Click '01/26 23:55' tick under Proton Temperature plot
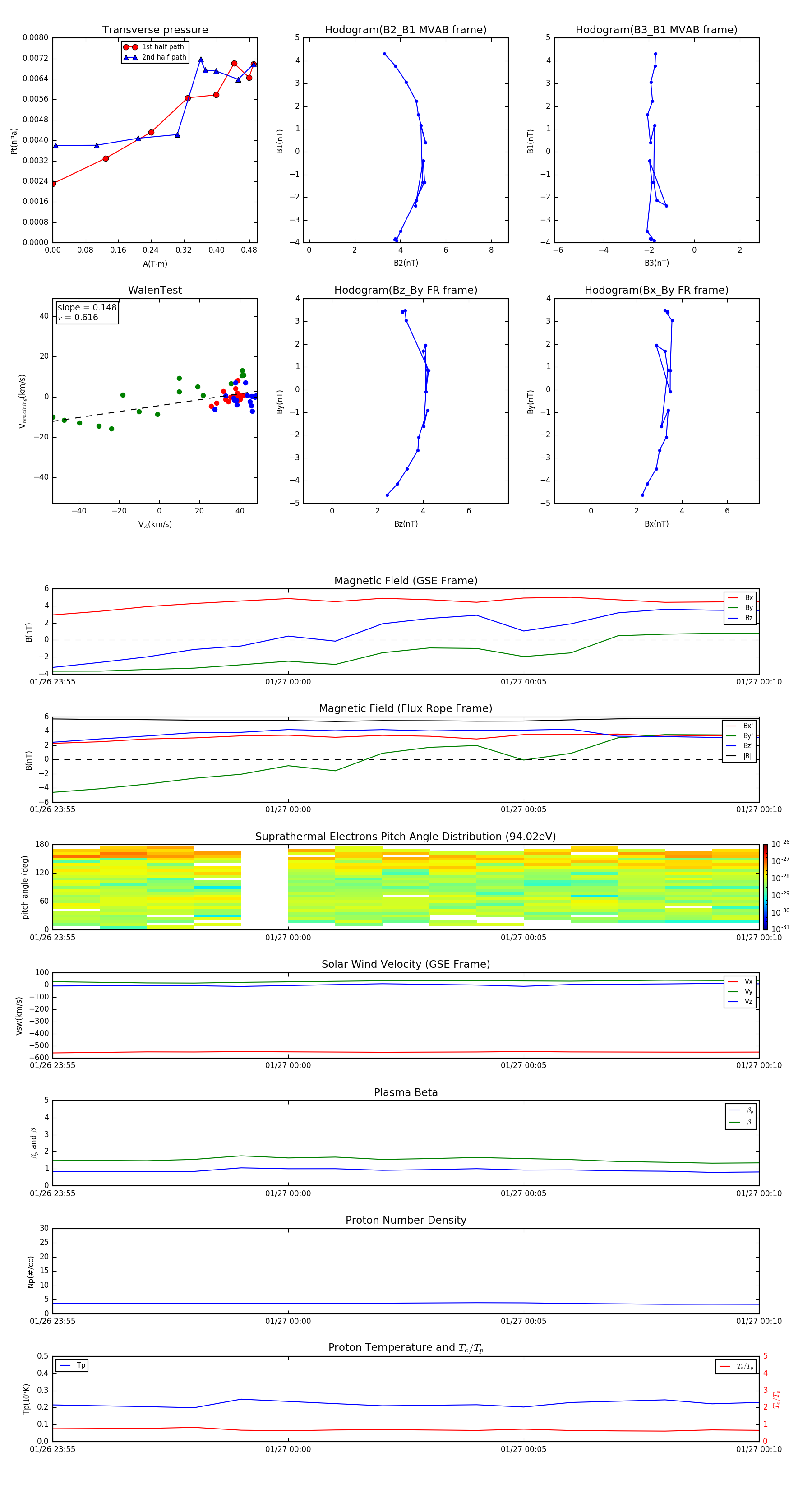 click(x=53, y=1449)
